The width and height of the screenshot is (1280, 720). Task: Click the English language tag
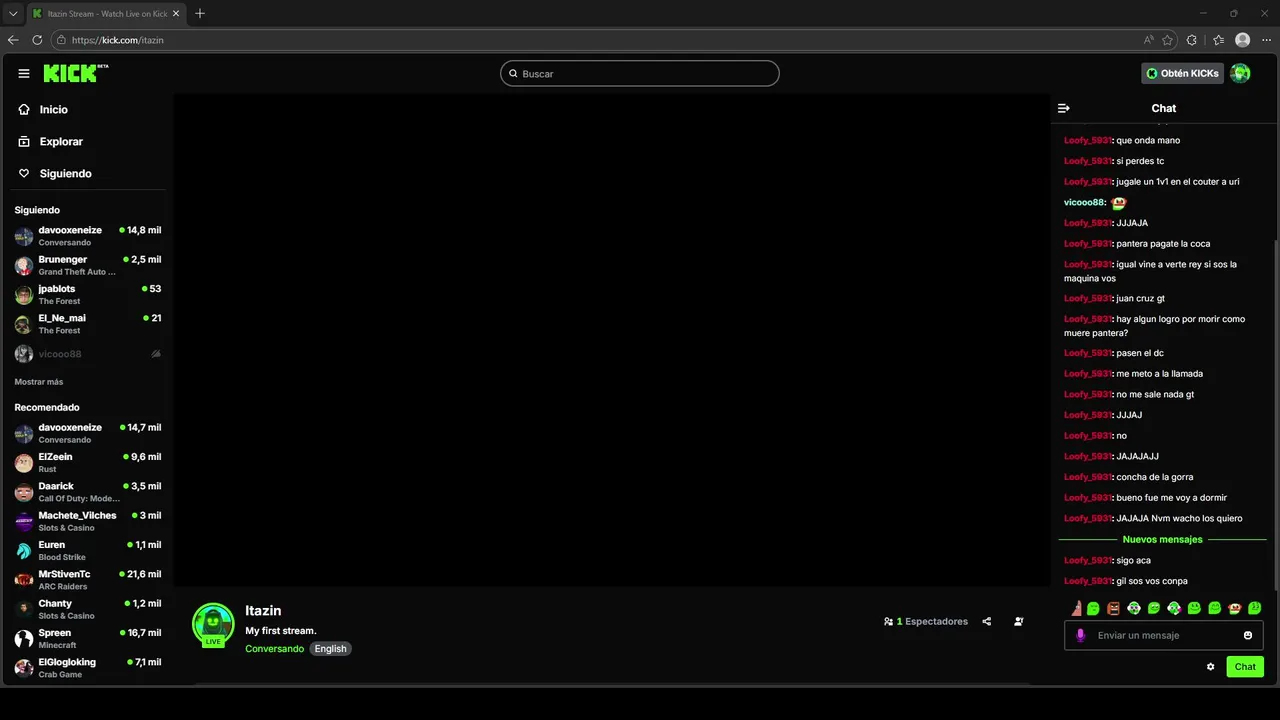pyautogui.click(x=330, y=649)
